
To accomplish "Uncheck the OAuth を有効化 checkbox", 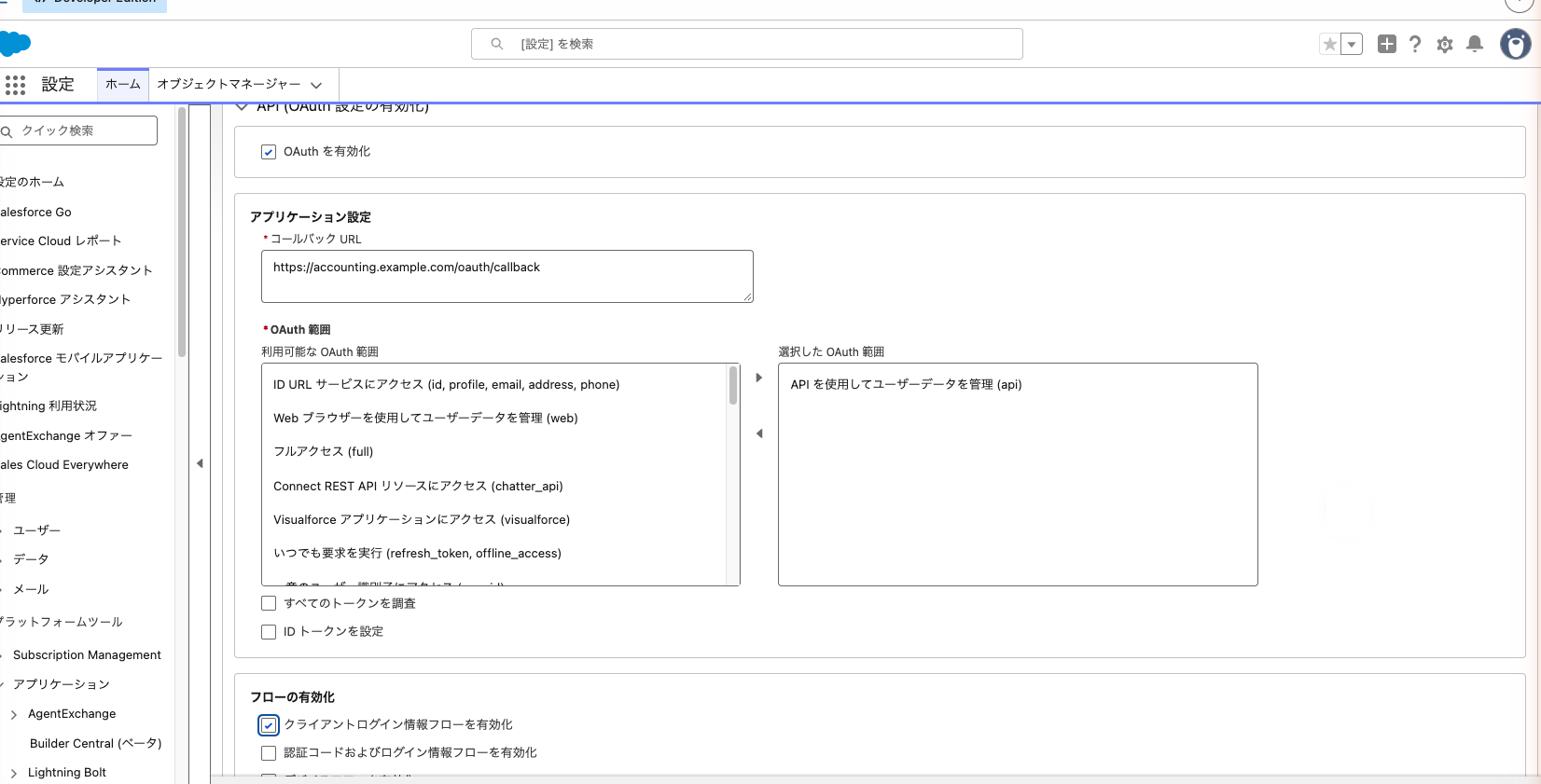I will tap(269, 152).
